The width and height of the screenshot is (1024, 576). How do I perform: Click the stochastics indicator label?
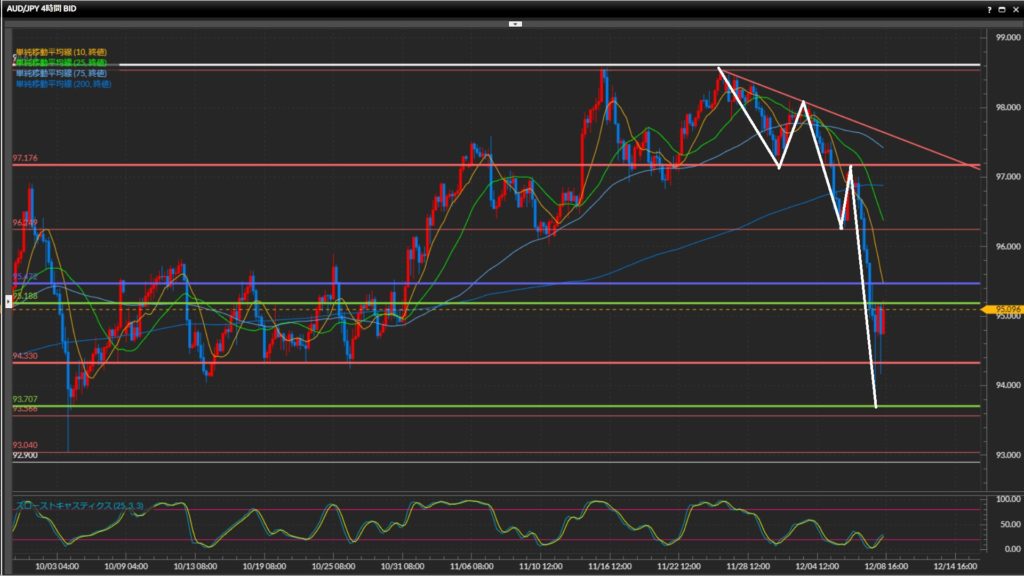click(x=80, y=507)
